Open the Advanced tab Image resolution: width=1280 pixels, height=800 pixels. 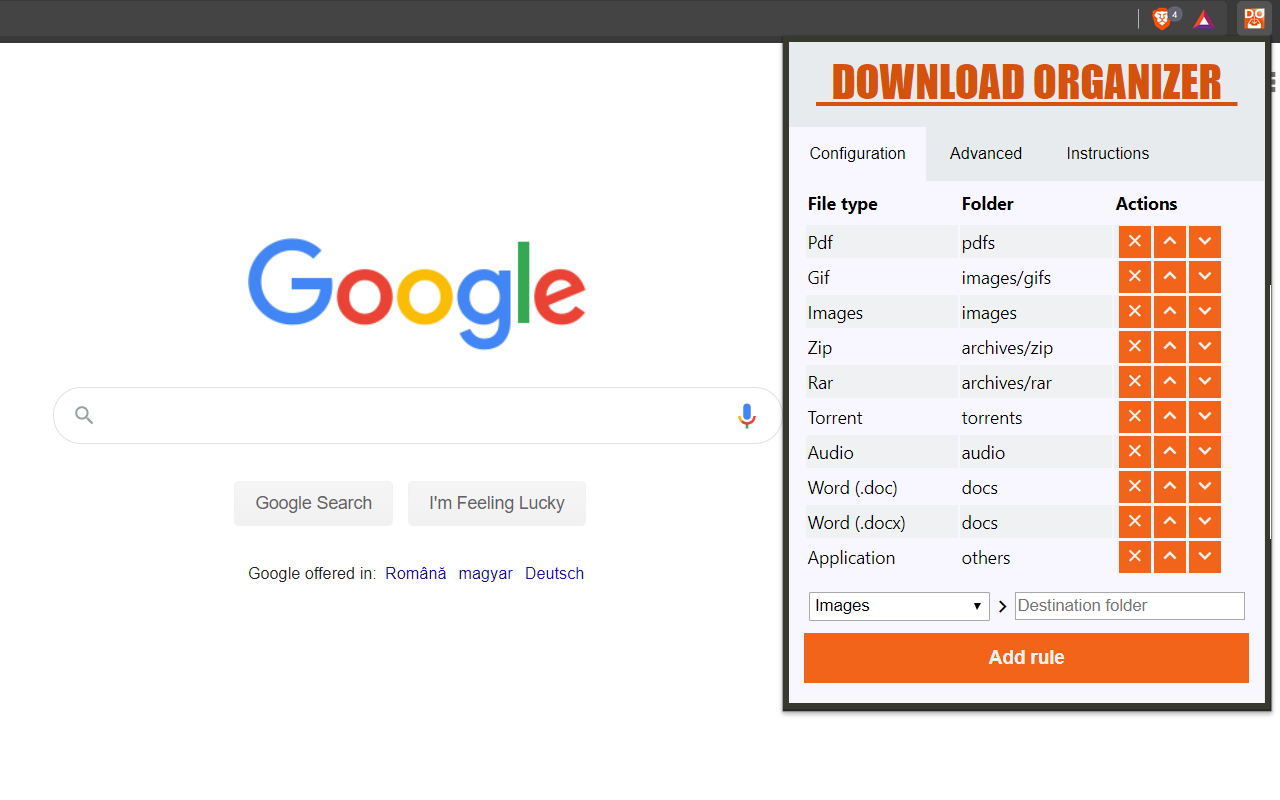click(x=986, y=153)
